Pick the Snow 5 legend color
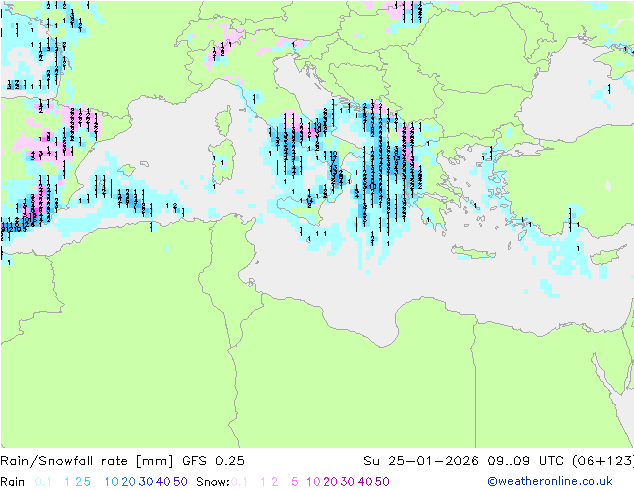This screenshot has height=490, width=634. pyautogui.click(x=295, y=482)
